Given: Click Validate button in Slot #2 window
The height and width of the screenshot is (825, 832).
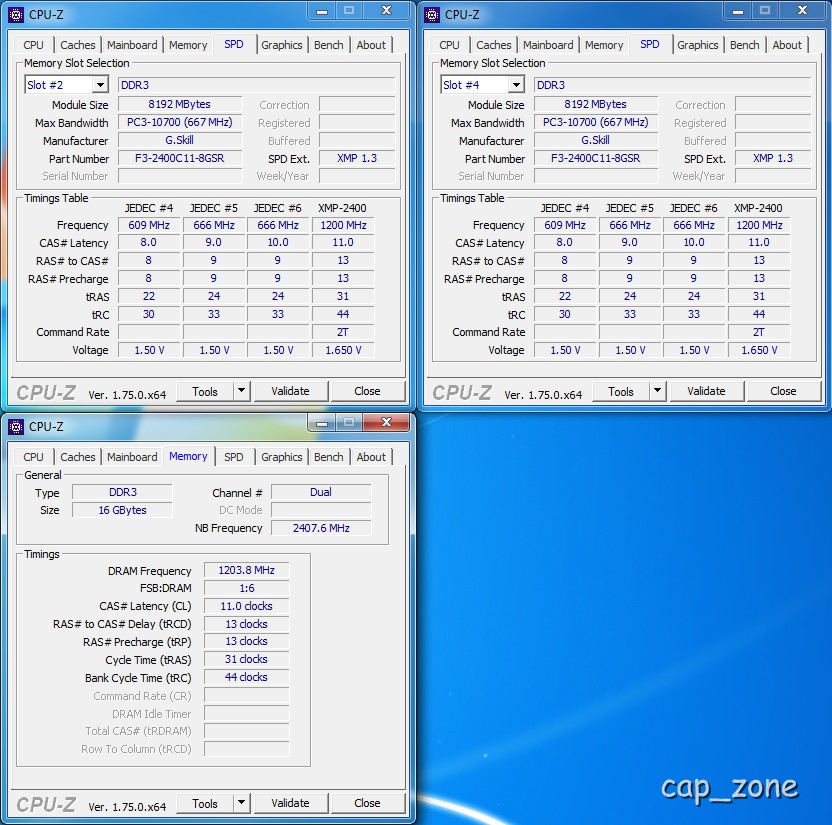Looking at the screenshot, I should [x=290, y=392].
